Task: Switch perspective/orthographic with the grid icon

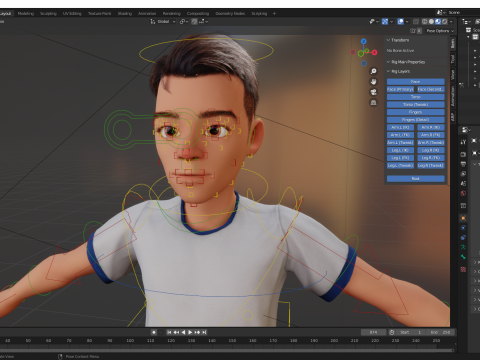Action: tap(374, 103)
